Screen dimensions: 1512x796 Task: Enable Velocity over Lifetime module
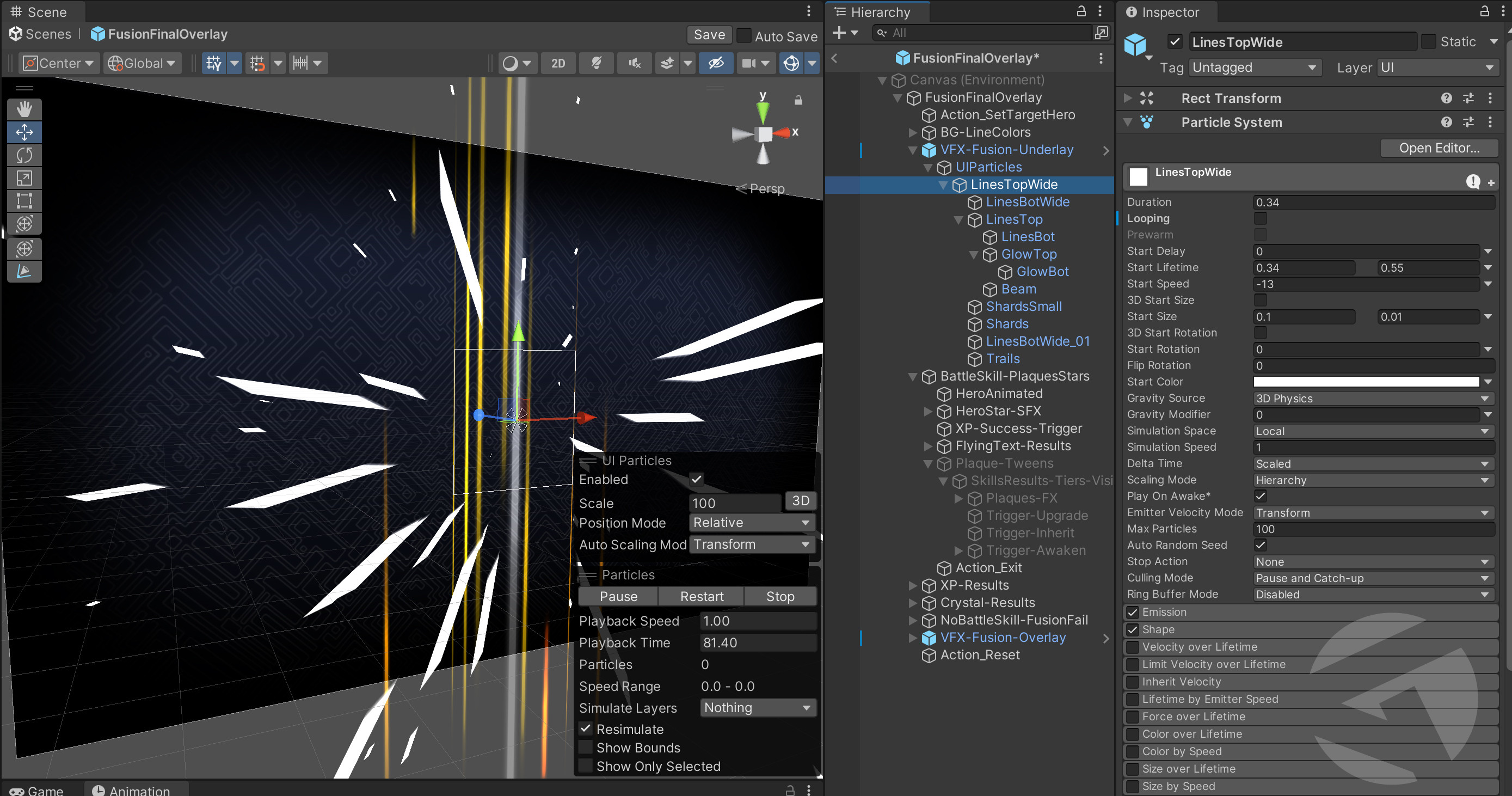(1132, 647)
